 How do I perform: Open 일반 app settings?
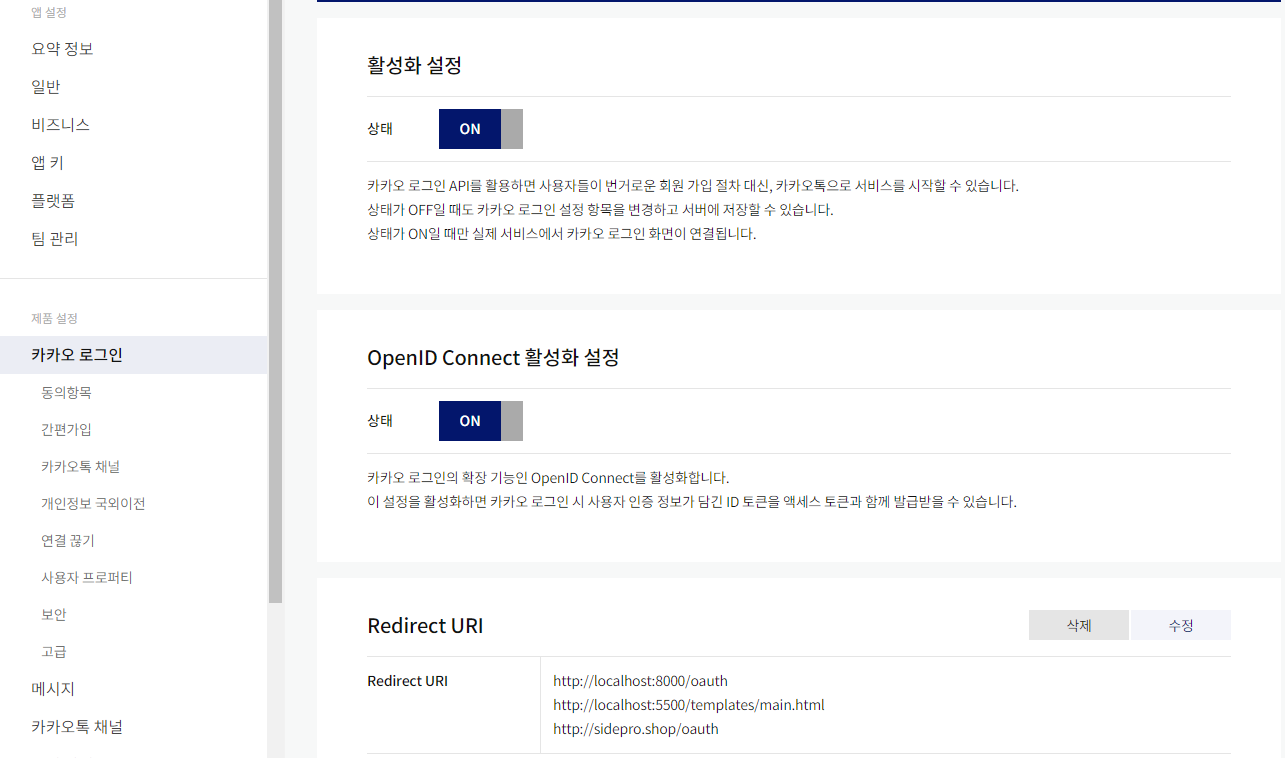[x=46, y=87]
